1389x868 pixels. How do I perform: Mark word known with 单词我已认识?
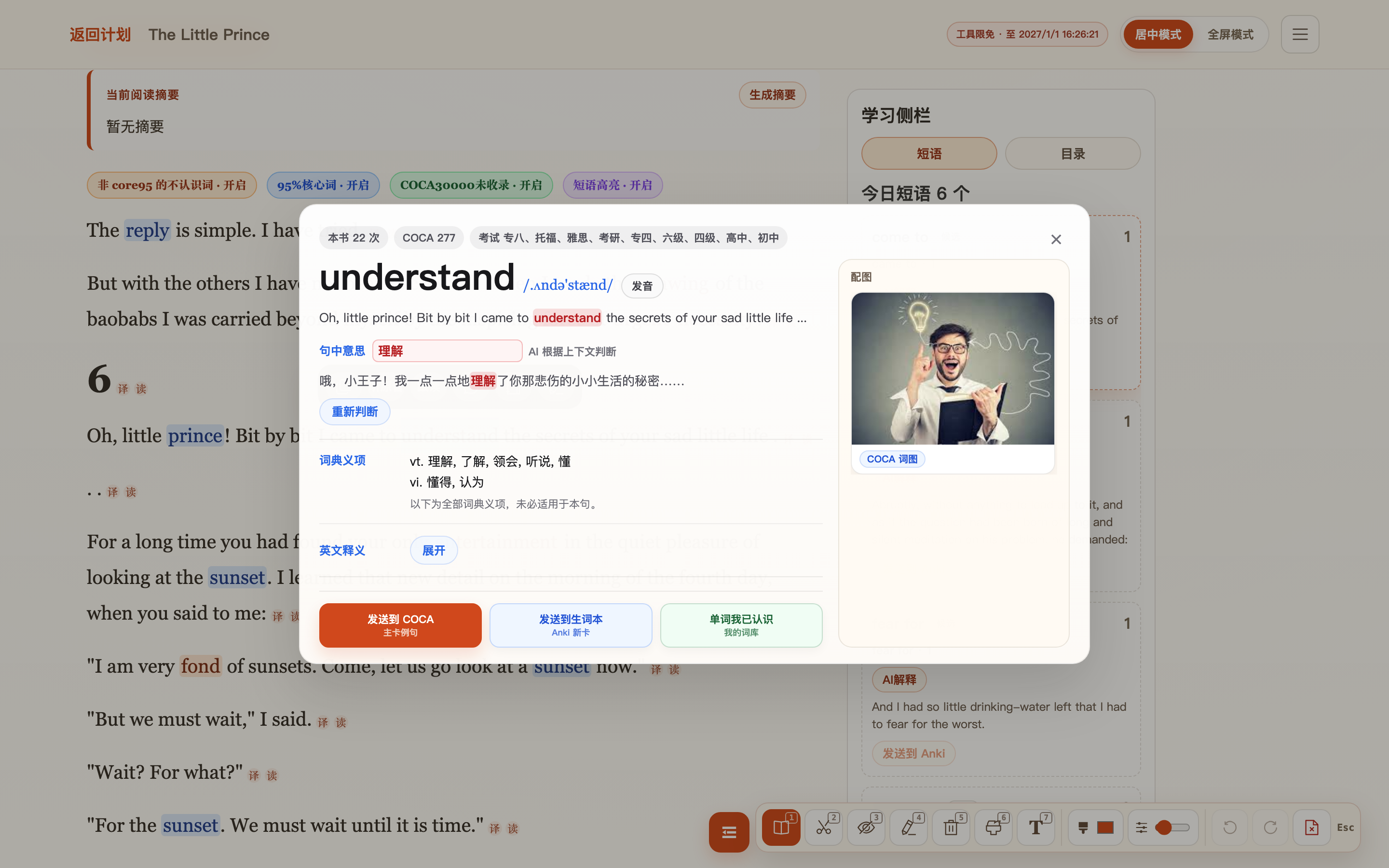[x=741, y=625]
